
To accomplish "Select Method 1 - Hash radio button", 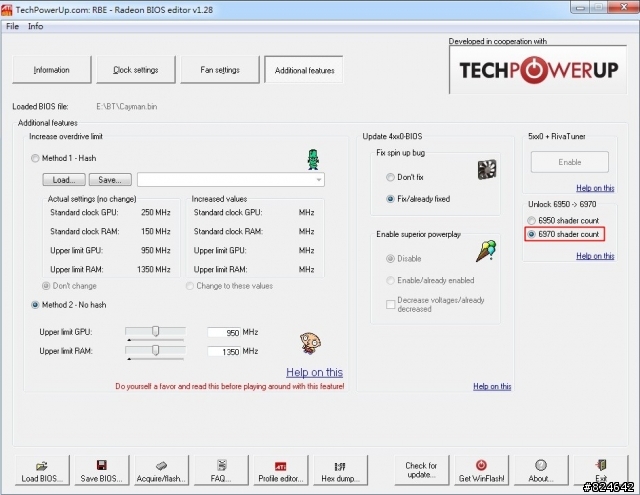I will coord(36,158).
